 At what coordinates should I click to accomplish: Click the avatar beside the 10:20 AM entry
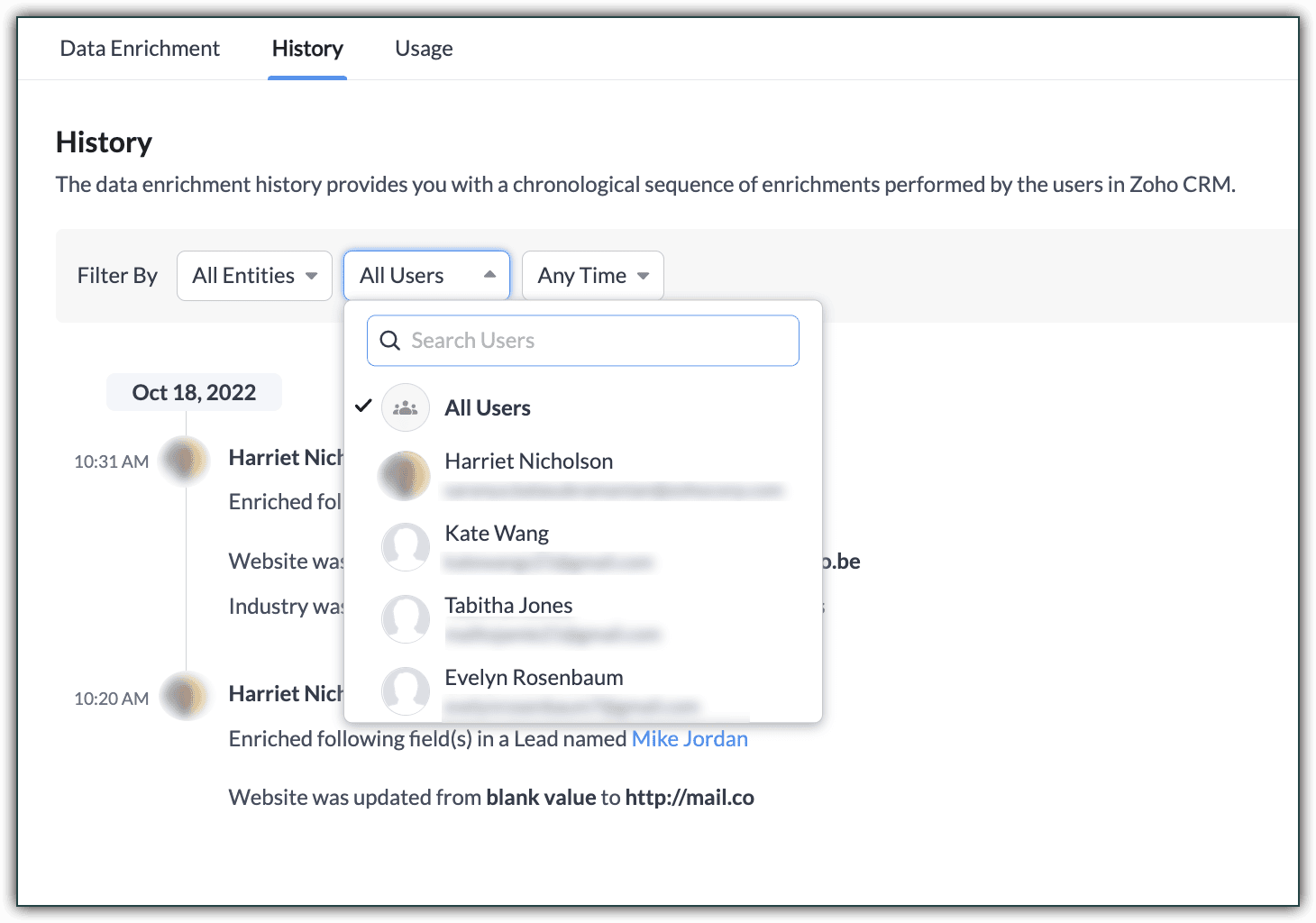[185, 697]
